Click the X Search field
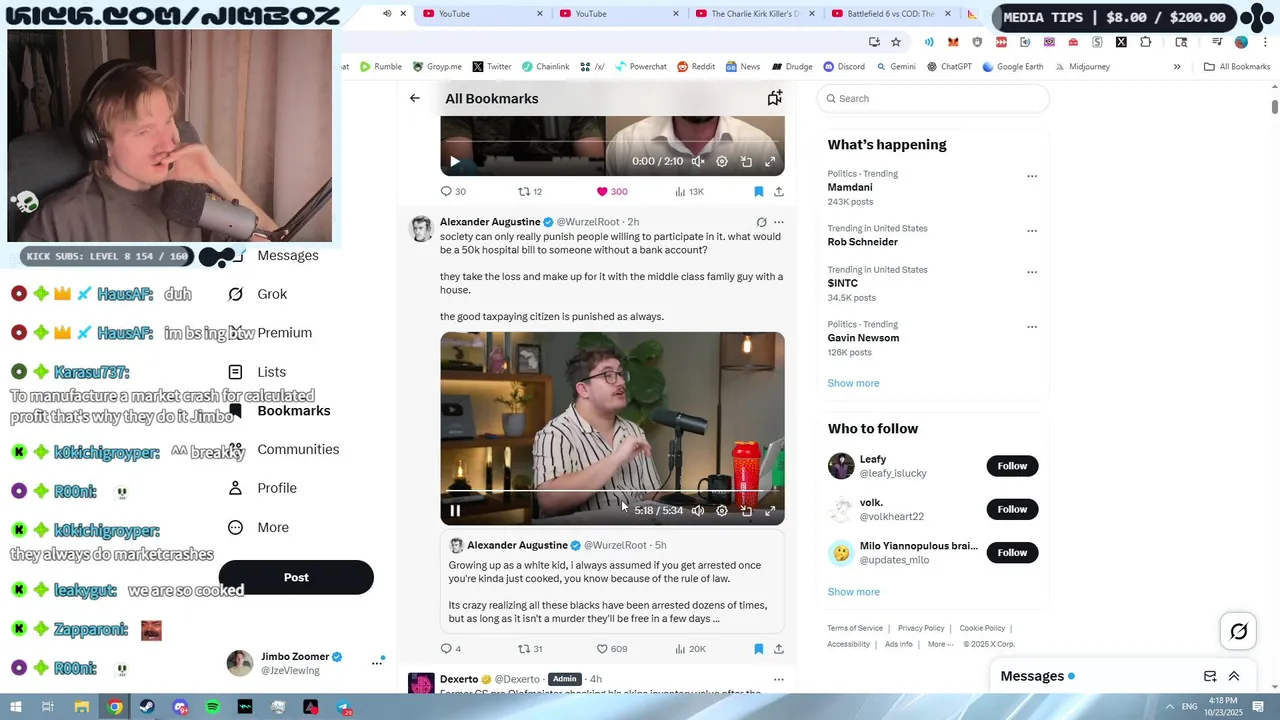The image size is (1280, 720). click(x=933, y=98)
